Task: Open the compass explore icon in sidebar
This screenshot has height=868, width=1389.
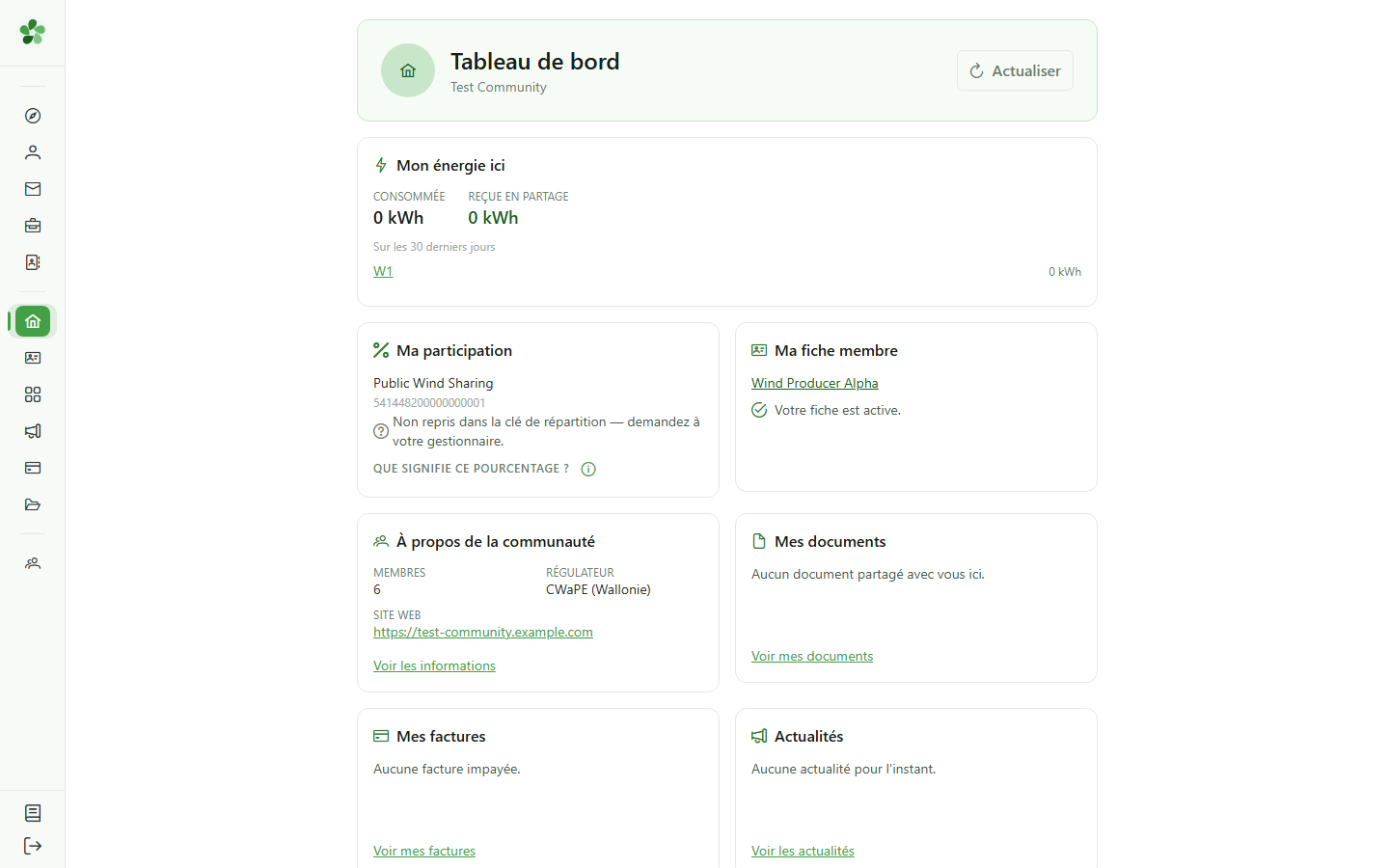Action: (33, 116)
